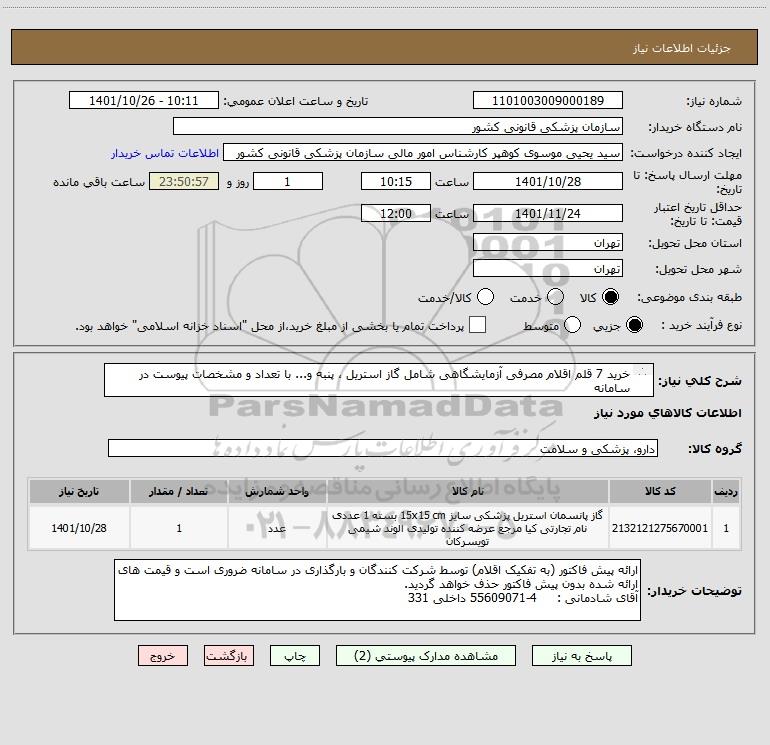Image resolution: width=770 pixels, height=745 pixels.
Task: Click the عدد unit cell
Action: pos(277,528)
